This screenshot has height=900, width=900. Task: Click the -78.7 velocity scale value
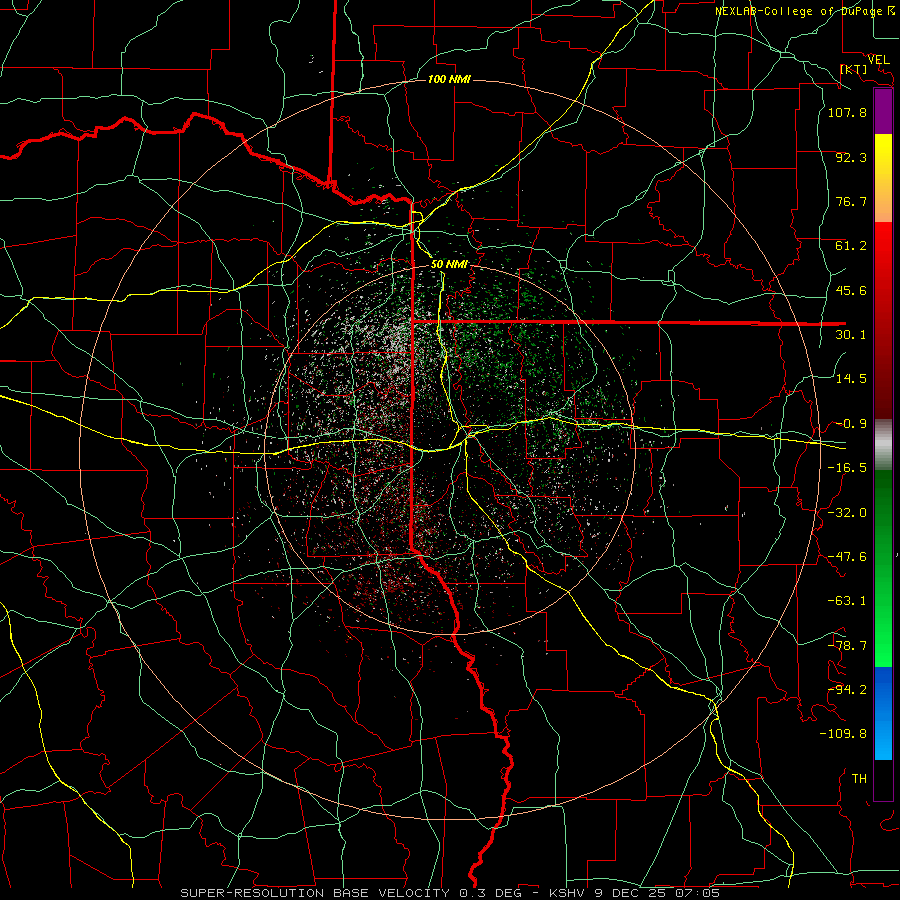[x=847, y=646]
